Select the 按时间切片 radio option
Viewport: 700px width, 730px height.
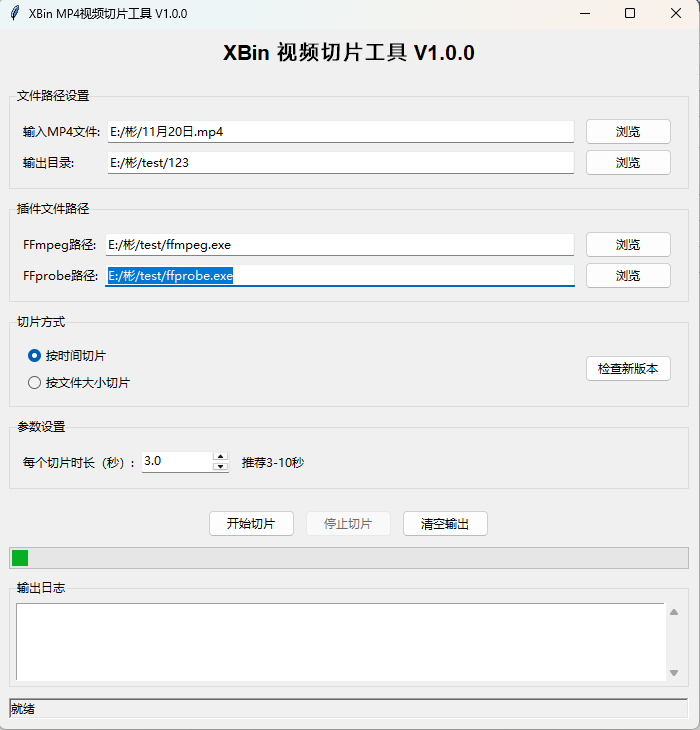click(x=35, y=355)
